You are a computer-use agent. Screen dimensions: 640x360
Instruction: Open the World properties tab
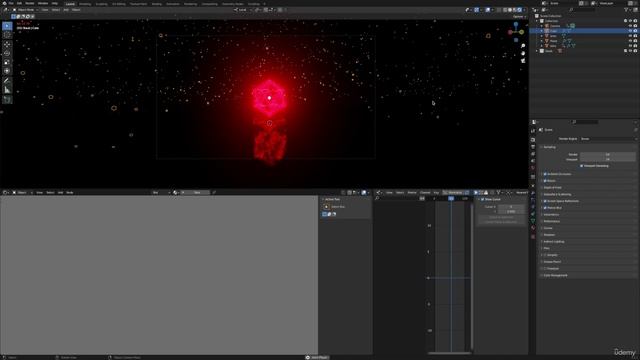click(x=533, y=168)
